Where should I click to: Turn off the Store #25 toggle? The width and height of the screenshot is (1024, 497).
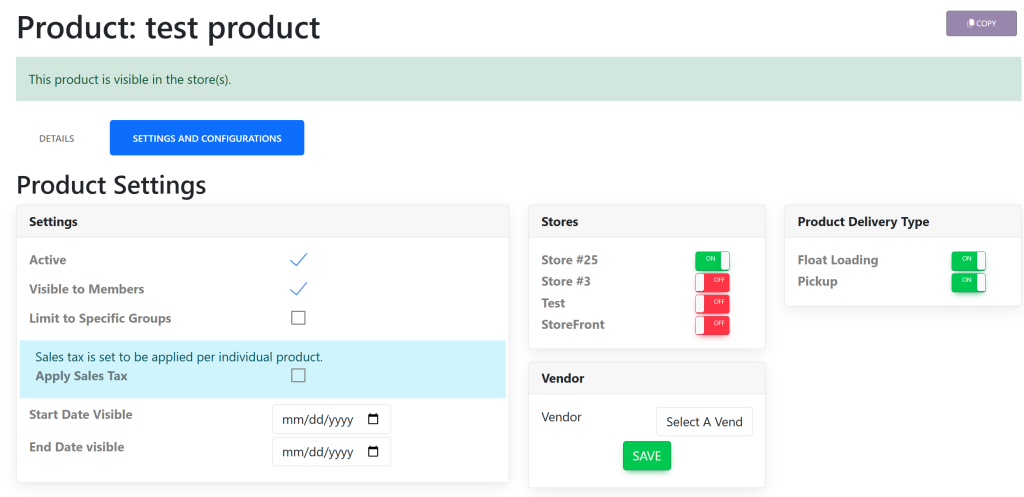click(x=712, y=260)
